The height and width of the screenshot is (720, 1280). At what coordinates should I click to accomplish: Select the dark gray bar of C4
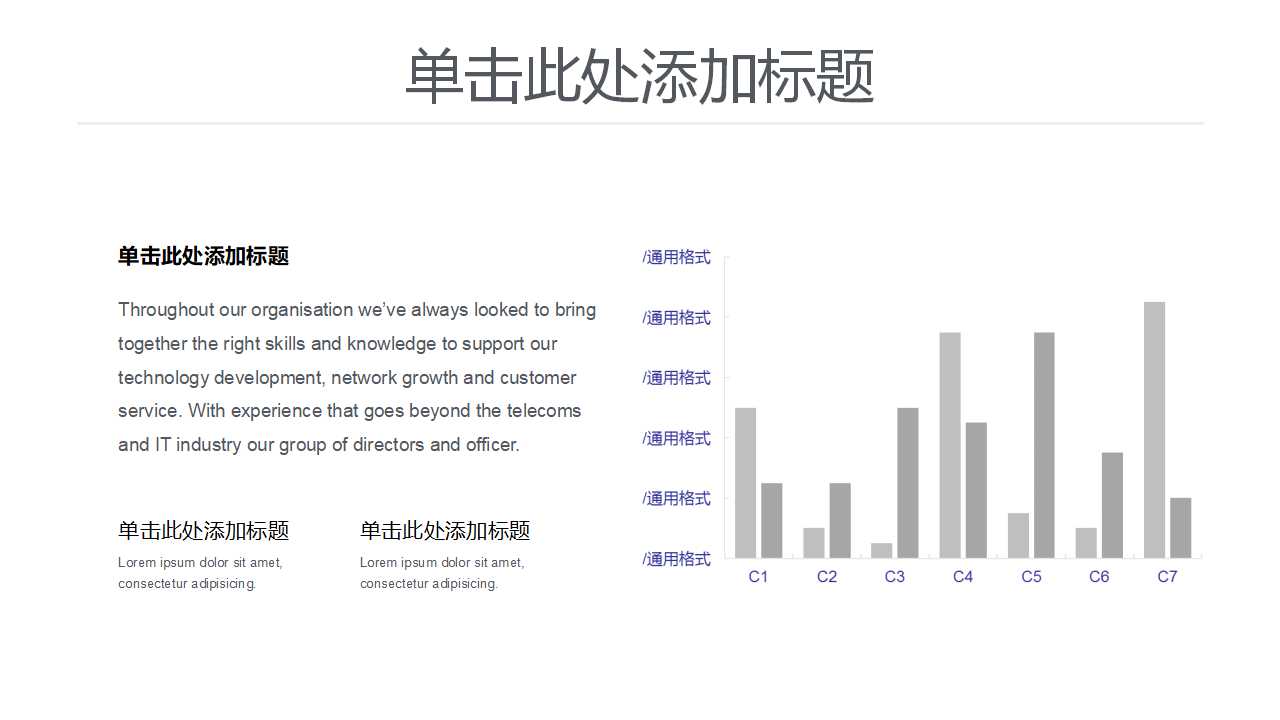(976, 490)
